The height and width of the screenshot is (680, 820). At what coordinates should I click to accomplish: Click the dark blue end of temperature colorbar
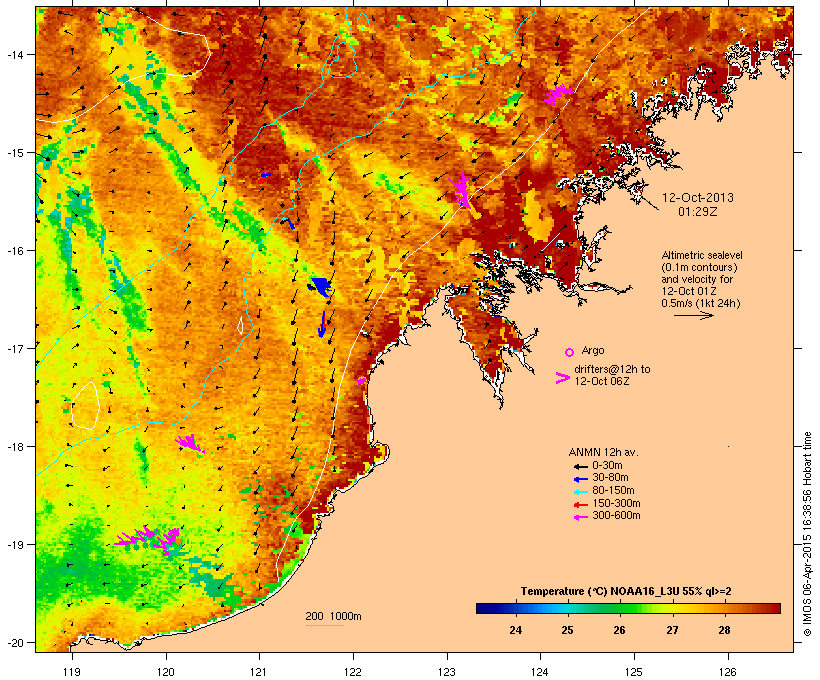click(x=484, y=608)
